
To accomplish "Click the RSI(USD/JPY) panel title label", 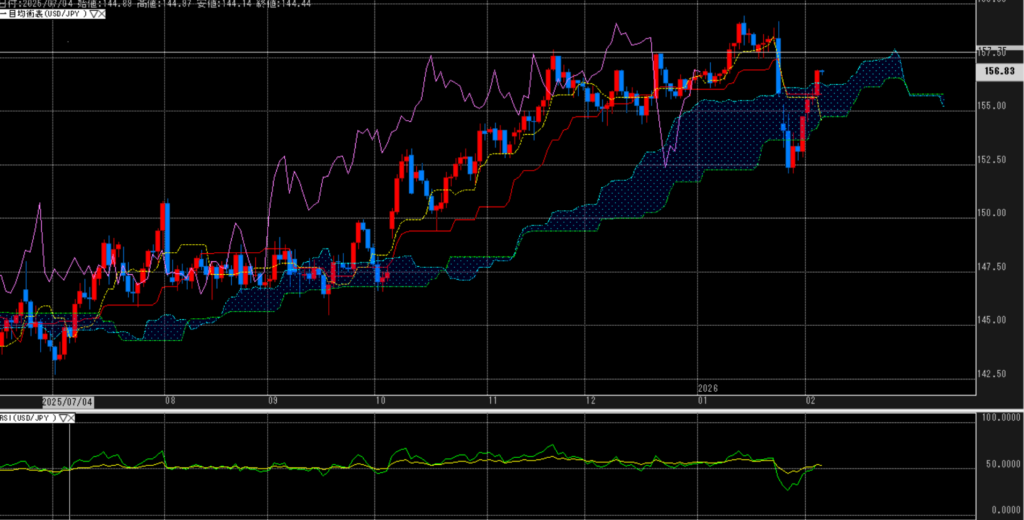I will [27, 417].
